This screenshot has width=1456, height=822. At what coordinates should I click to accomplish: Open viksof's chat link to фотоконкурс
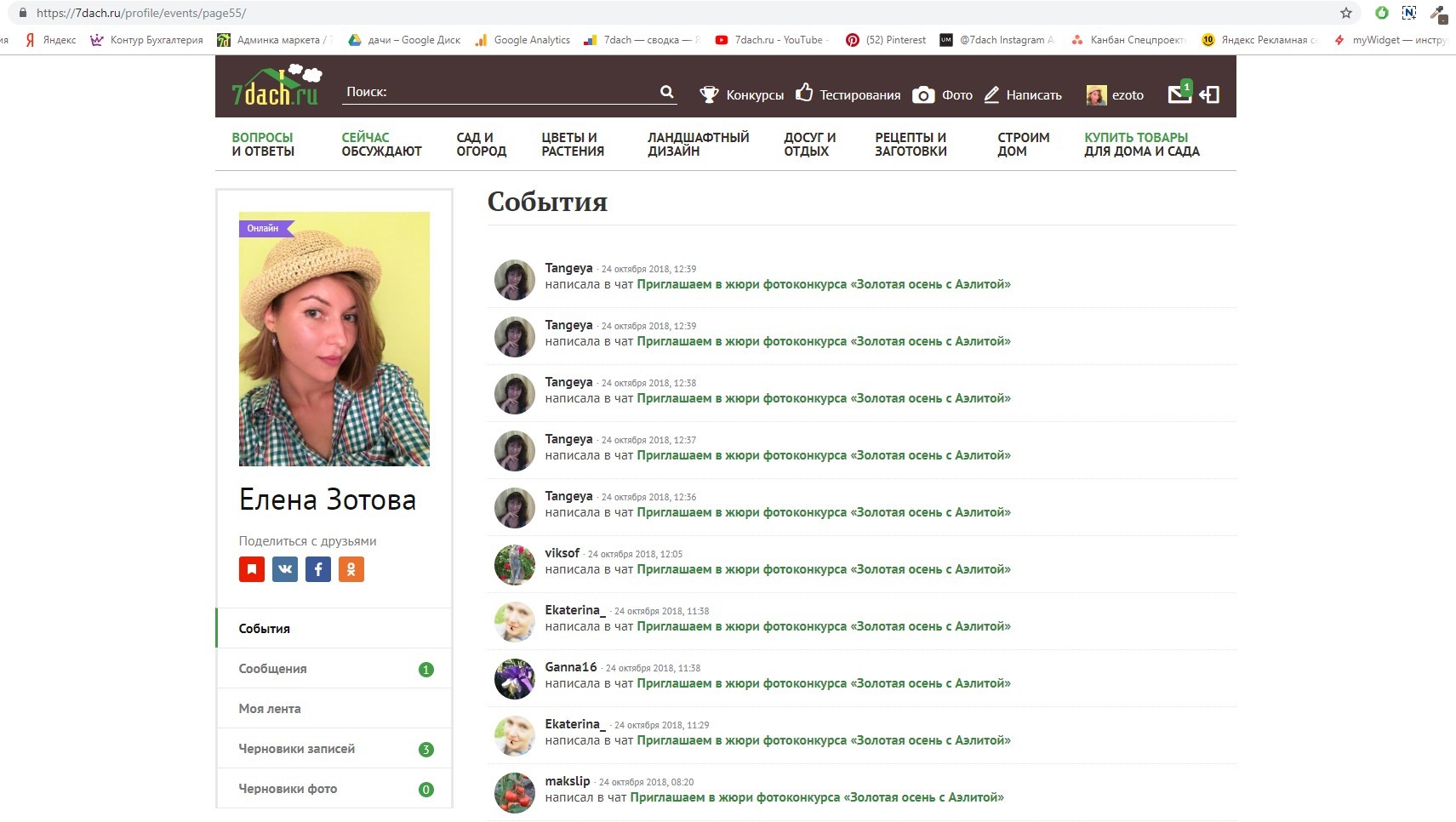coord(824,569)
